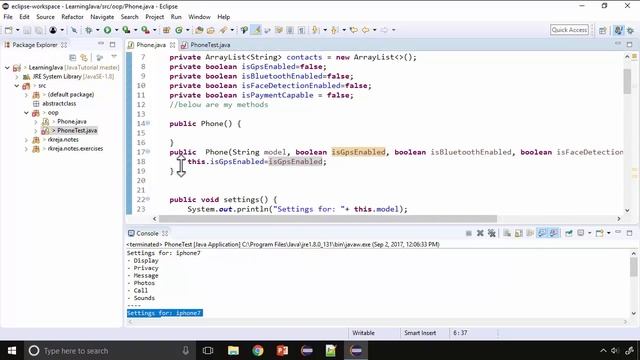
Task: Select PhoneTest.java in Package Explorer
Action: 77,131
